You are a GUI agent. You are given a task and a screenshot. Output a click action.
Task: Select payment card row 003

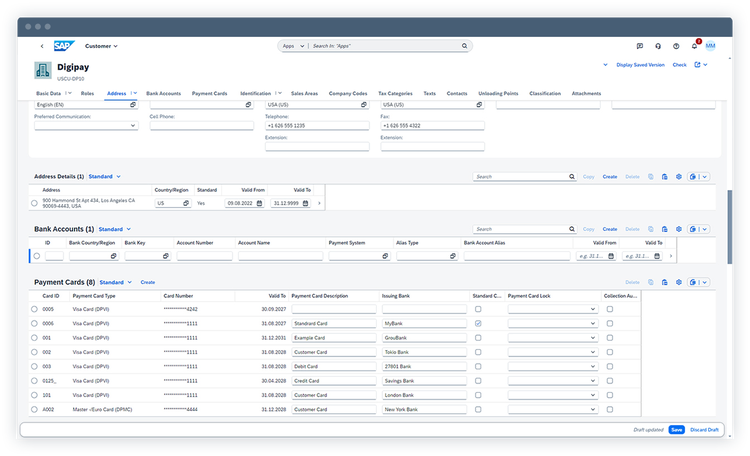coord(34,367)
